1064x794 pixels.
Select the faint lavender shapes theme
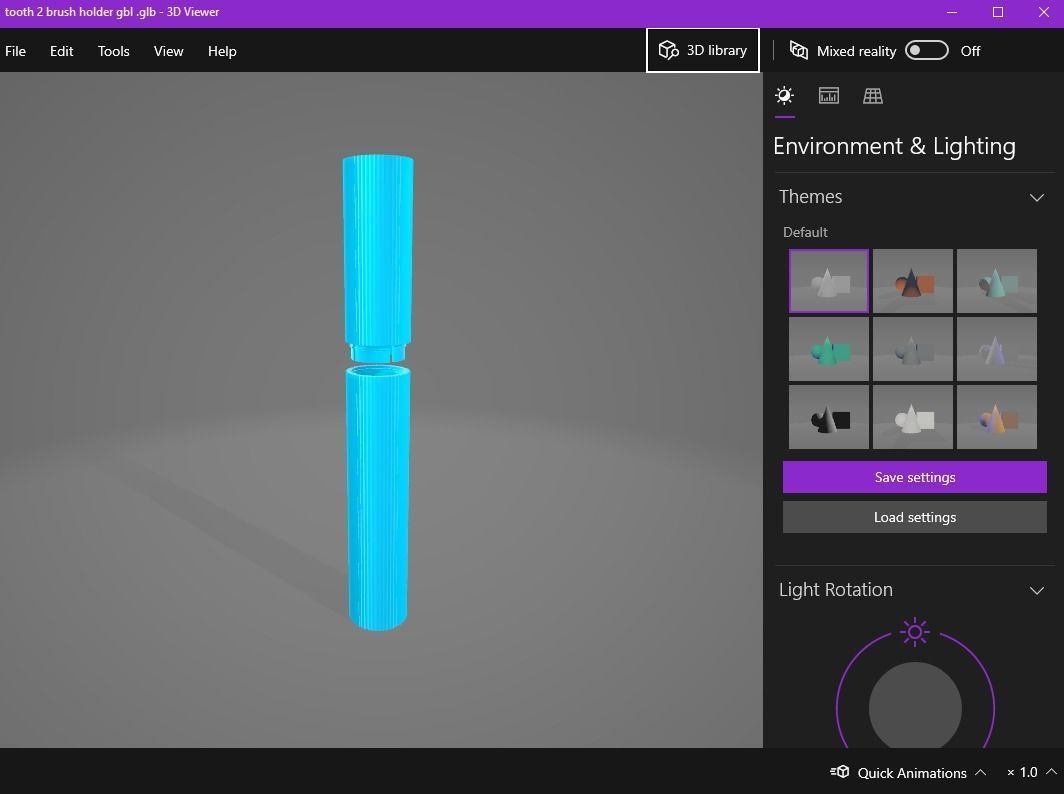click(997, 349)
